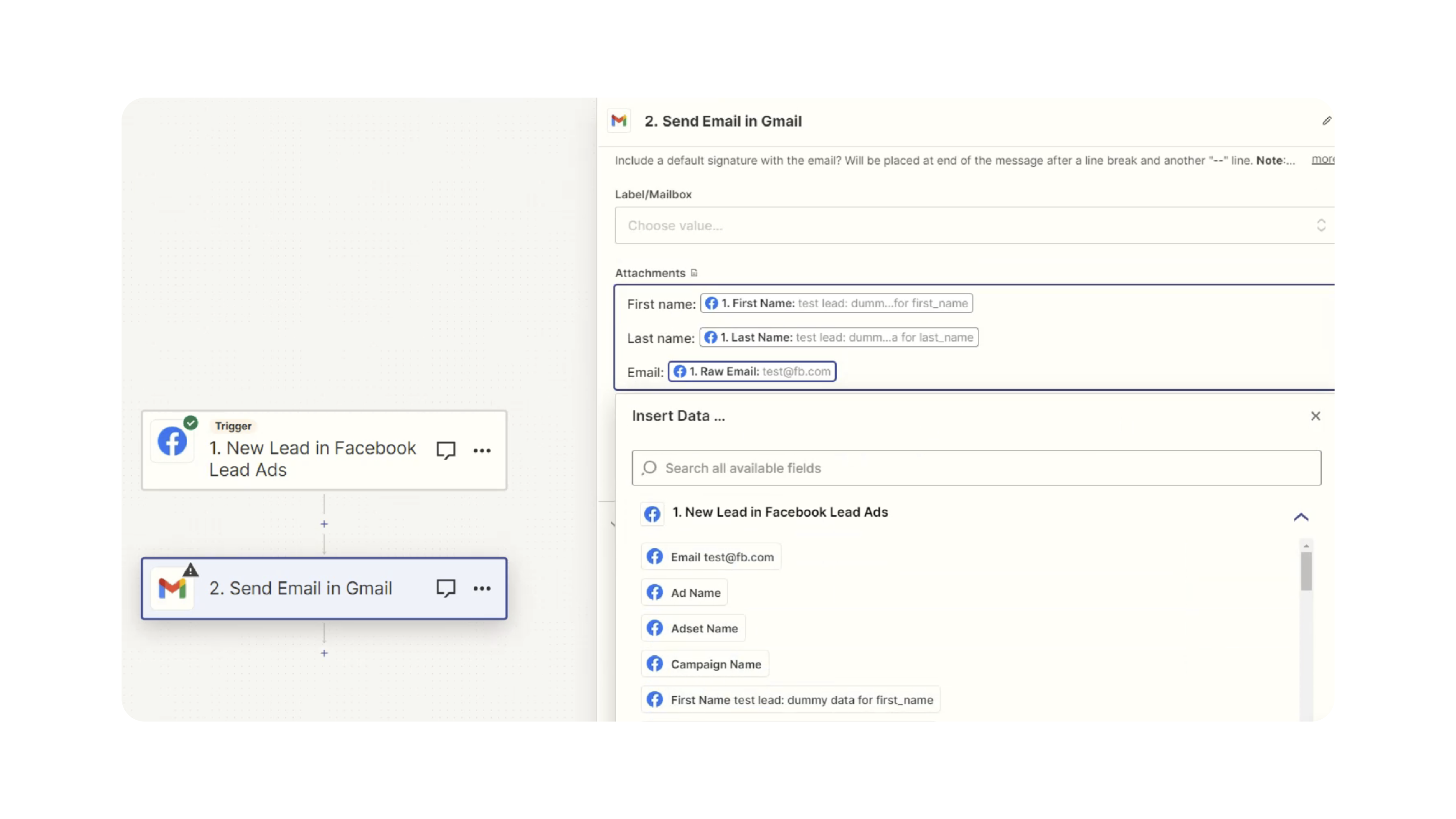Click the pencil rename icon in the header

point(1326,121)
